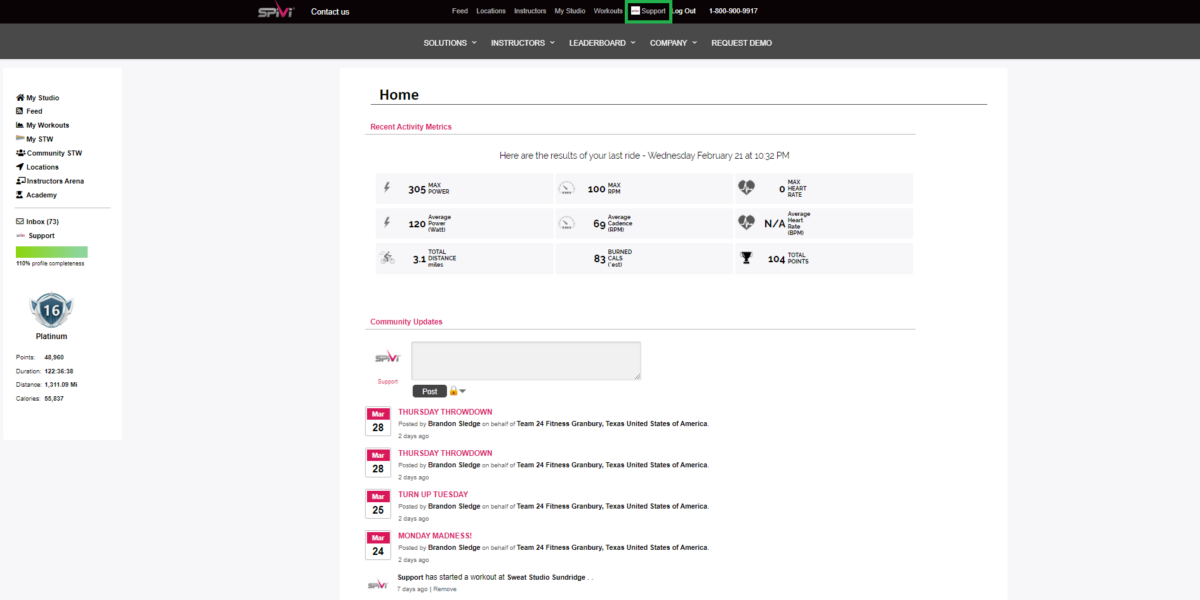This screenshot has width=1200, height=600.
Task: Open Instructors Arena sidebar icon
Action: [x=20, y=181]
